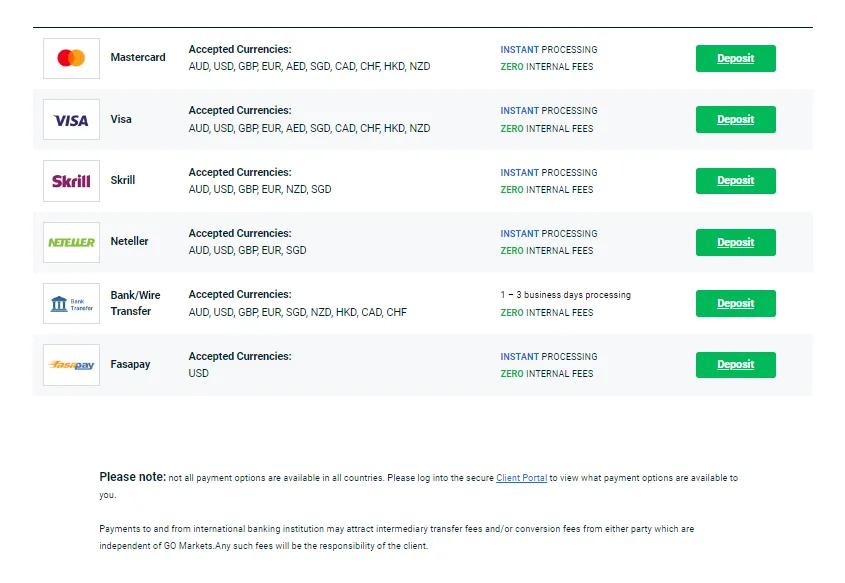Deposit using Neteller
The width and height of the screenshot is (845, 583).
(x=736, y=242)
